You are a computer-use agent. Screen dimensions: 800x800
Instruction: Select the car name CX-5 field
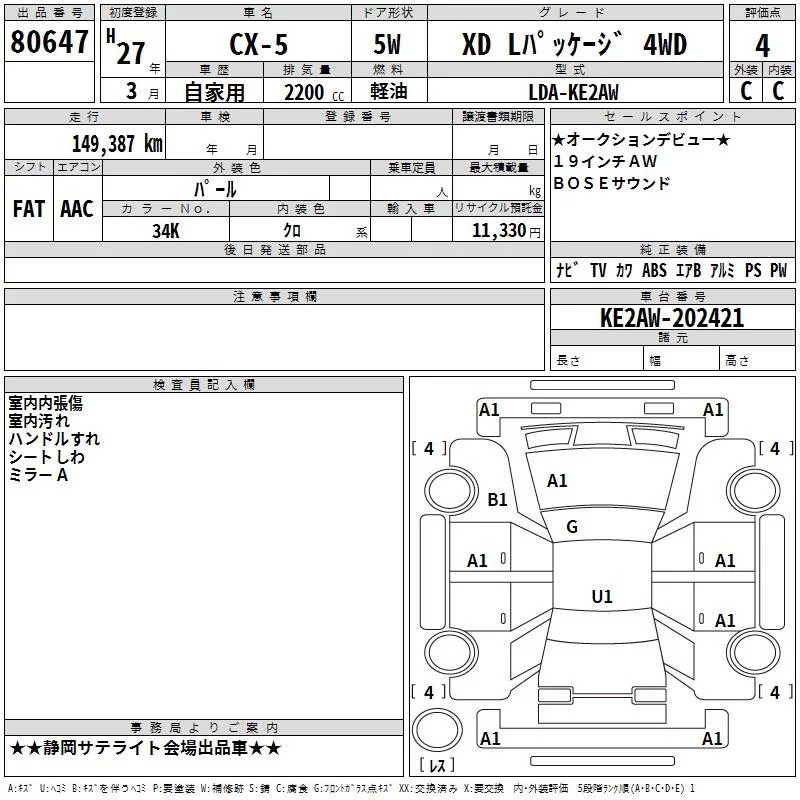click(254, 43)
